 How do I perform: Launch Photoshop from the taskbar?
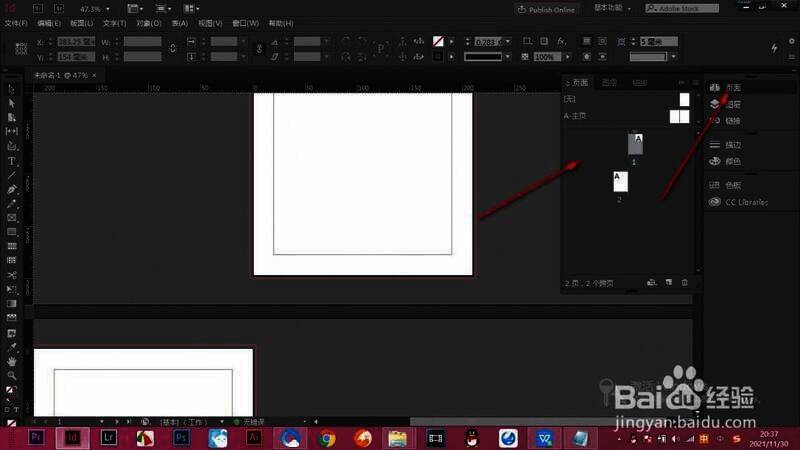182,438
